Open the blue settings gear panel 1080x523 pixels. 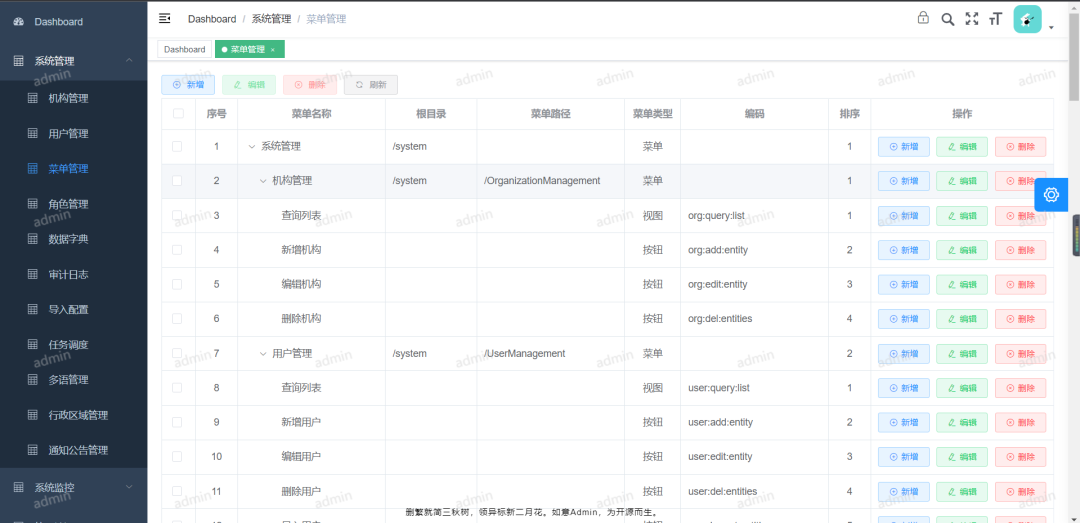[1051, 195]
